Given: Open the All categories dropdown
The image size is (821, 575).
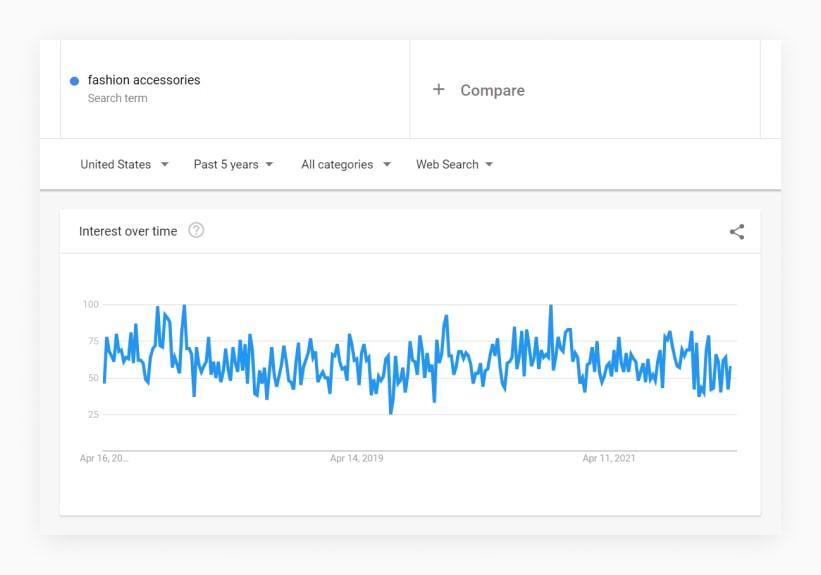Looking at the screenshot, I should (x=346, y=164).
